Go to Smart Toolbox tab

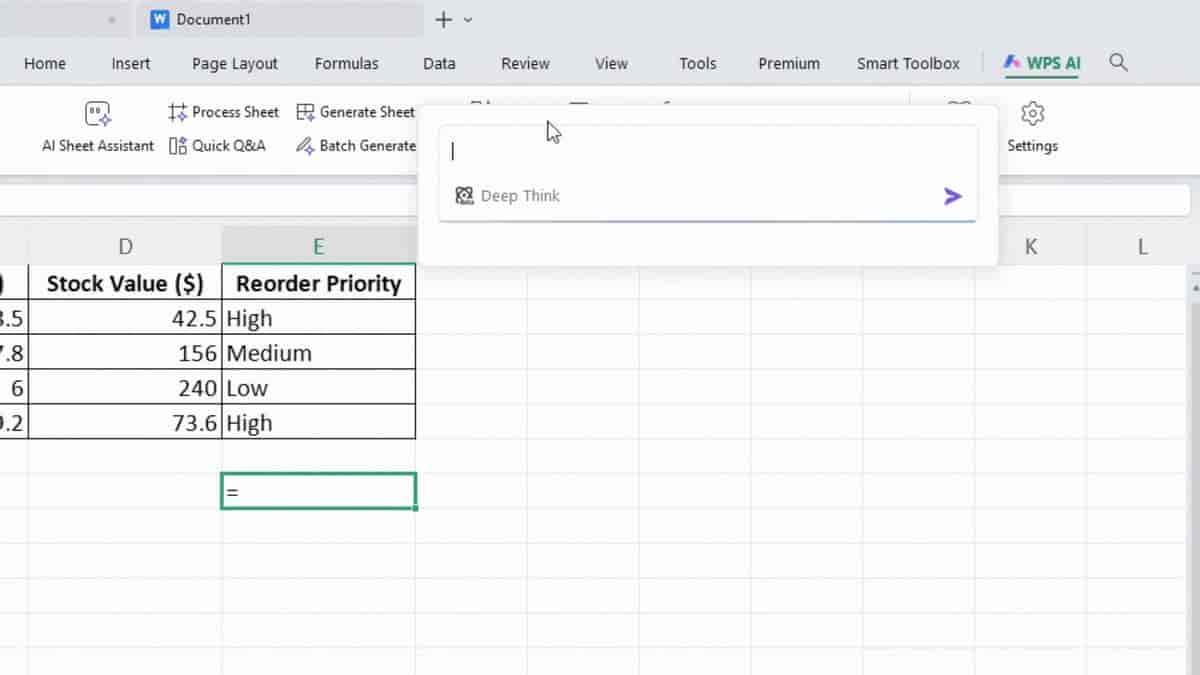(x=908, y=63)
